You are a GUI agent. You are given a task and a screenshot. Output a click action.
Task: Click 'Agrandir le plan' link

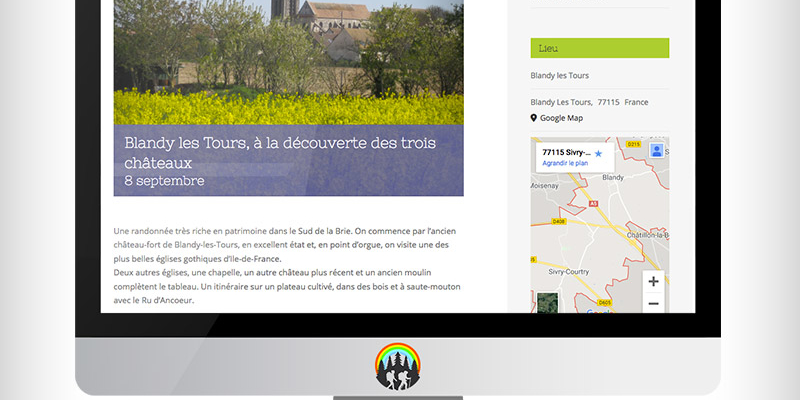coord(565,163)
